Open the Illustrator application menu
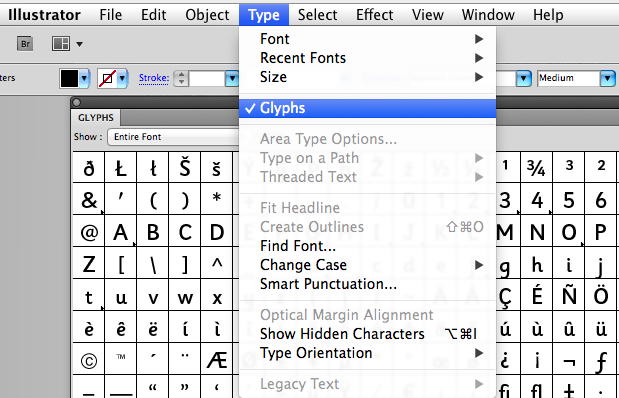This screenshot has width=619, height=398. click(44, 15)
